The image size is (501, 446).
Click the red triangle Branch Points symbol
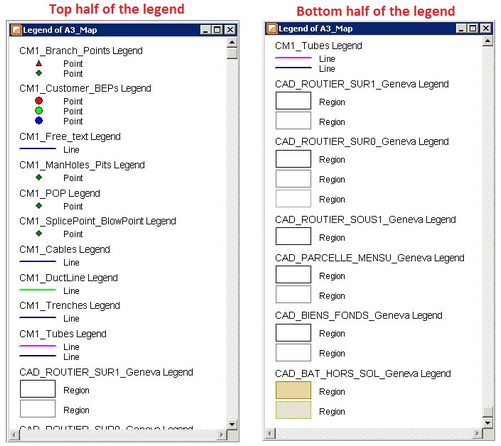tap(39, 63)
